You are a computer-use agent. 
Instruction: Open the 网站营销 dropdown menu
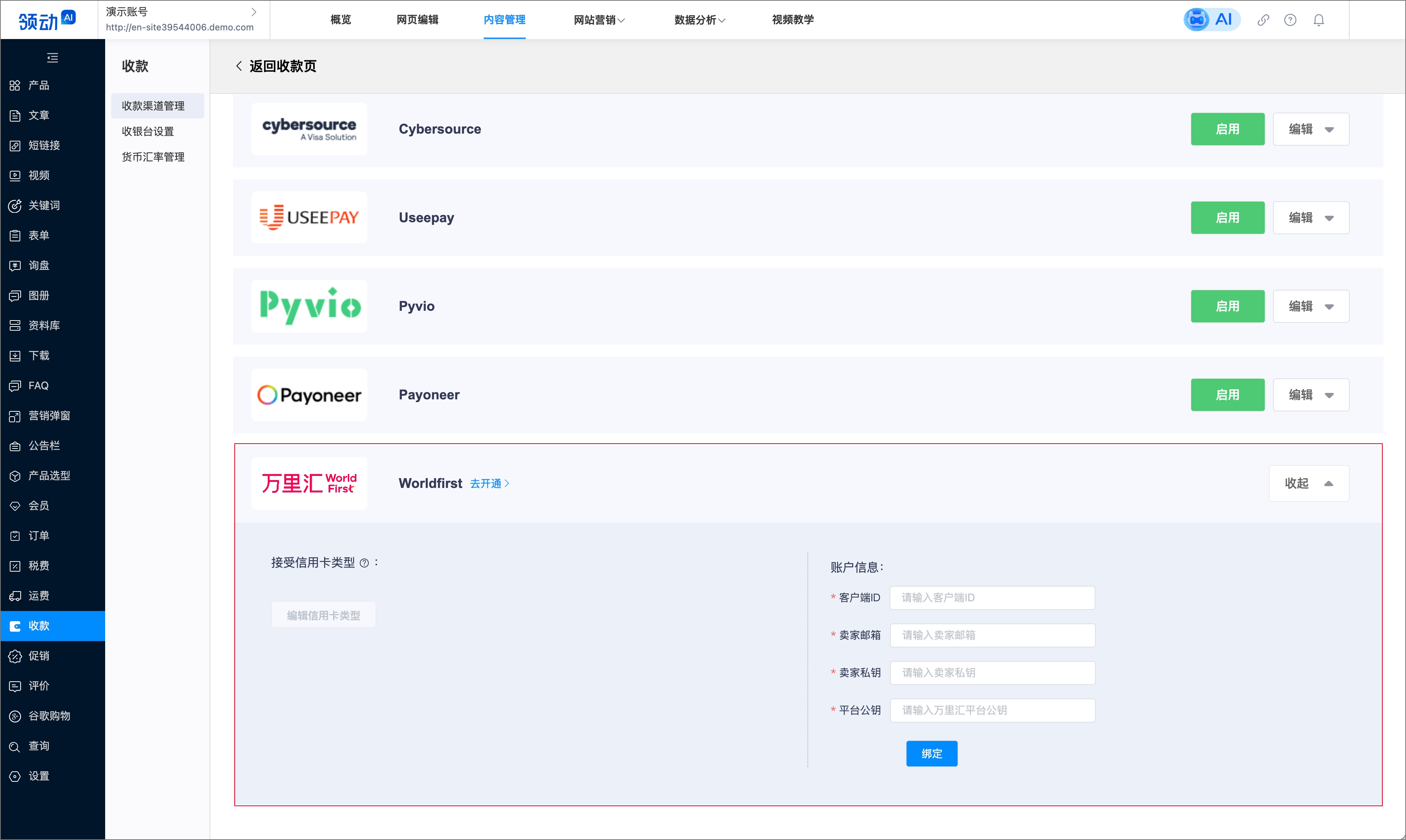[599, 20]
